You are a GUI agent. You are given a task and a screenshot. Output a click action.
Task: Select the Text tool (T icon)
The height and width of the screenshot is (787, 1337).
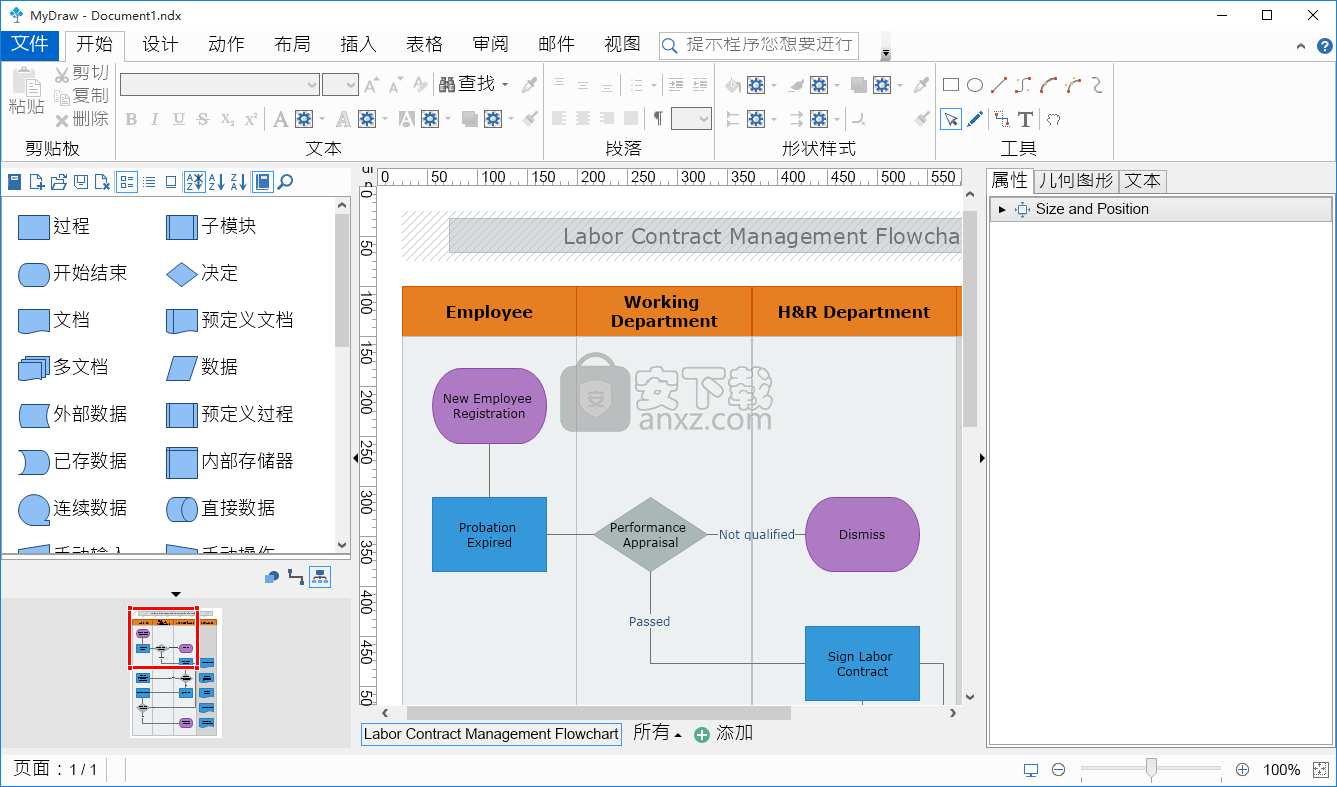[1025, 119]
